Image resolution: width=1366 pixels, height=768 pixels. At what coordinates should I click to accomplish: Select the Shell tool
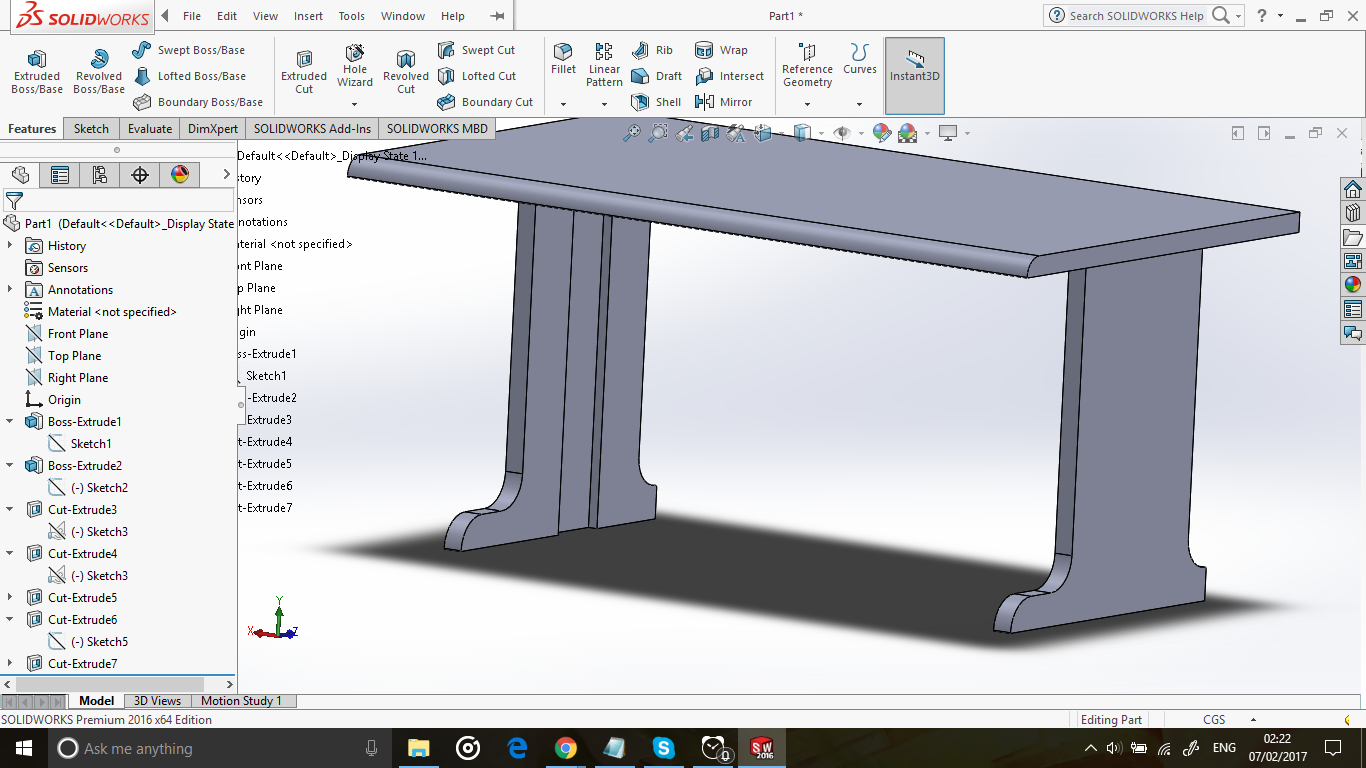pyautogui.click(x=656, y=102)
